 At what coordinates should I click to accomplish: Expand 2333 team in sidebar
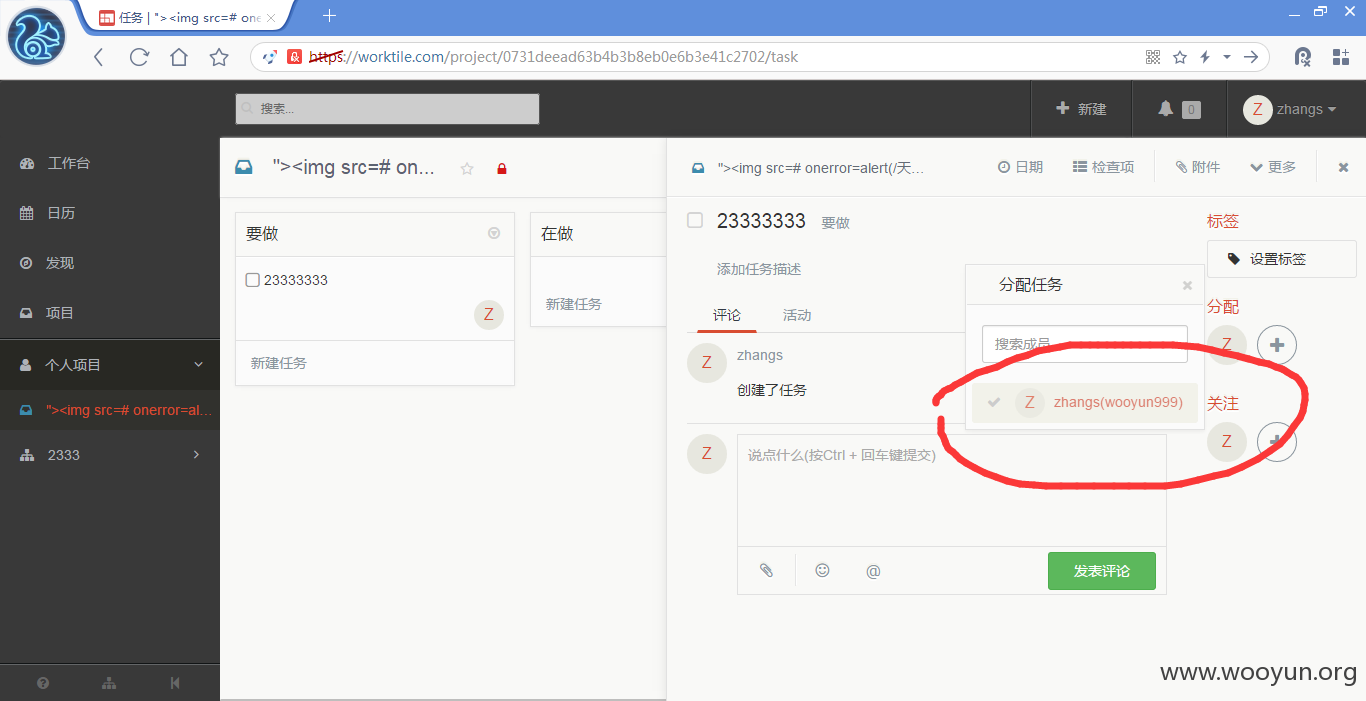click(x=110, y=455)
